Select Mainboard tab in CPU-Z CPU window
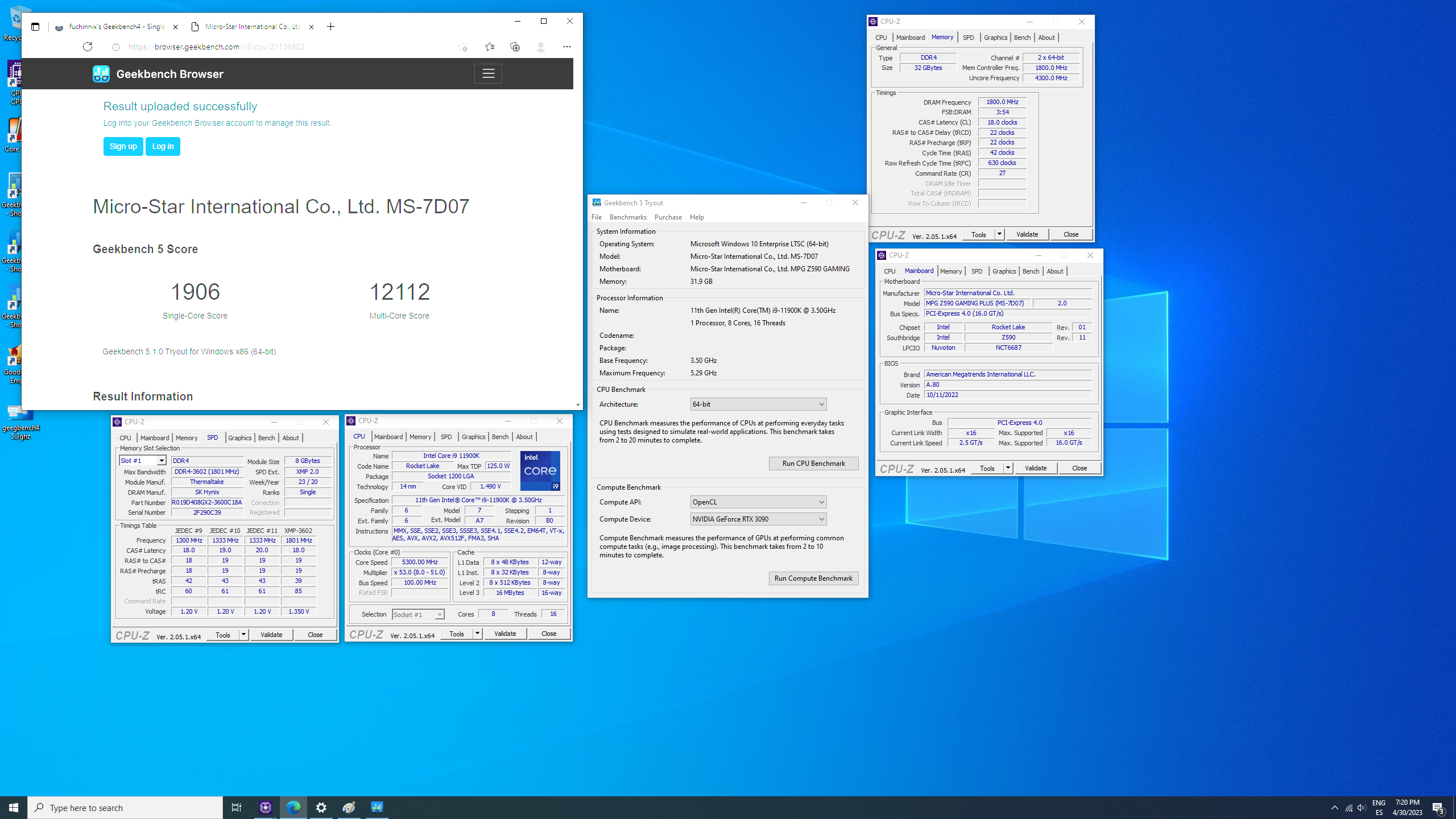This screenshot has width=1456, height=819. click(388, 437)
